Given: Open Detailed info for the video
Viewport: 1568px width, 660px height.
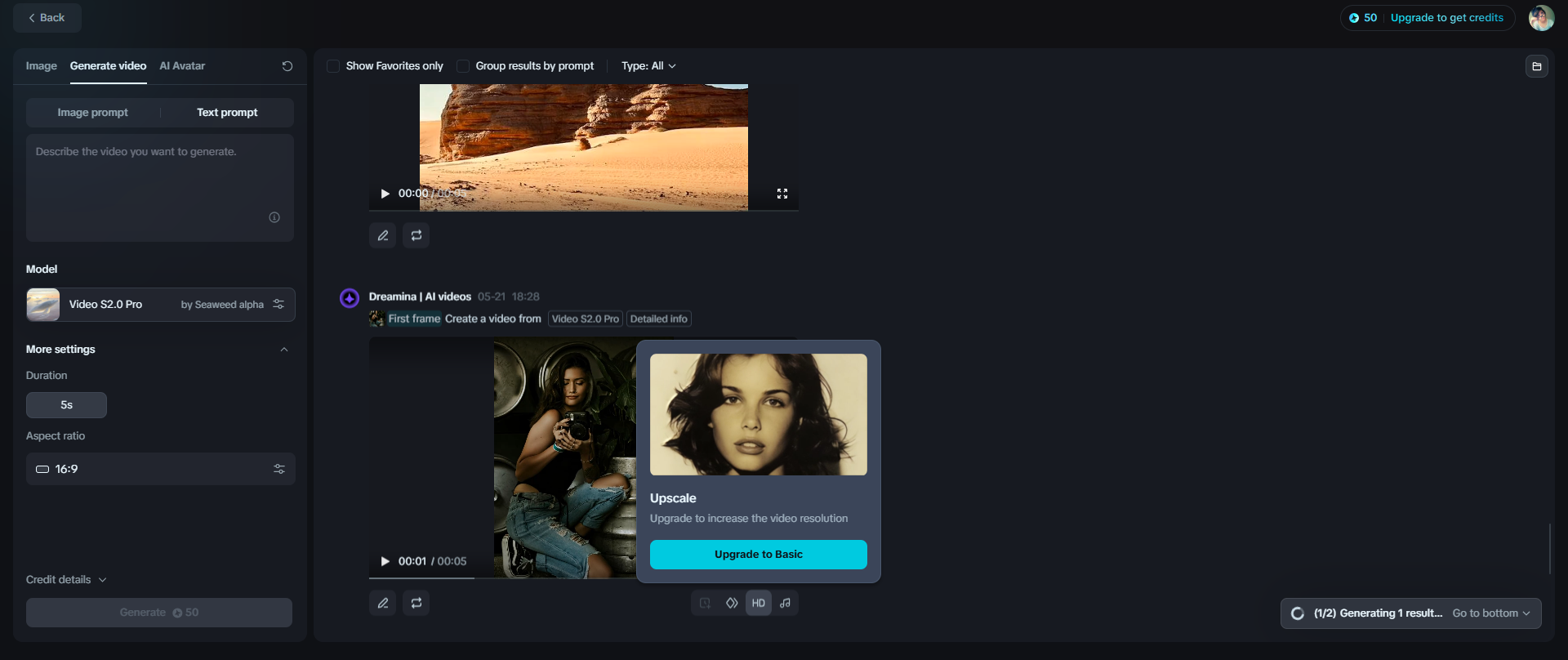Looking at the screenshot, I should 659,319.
